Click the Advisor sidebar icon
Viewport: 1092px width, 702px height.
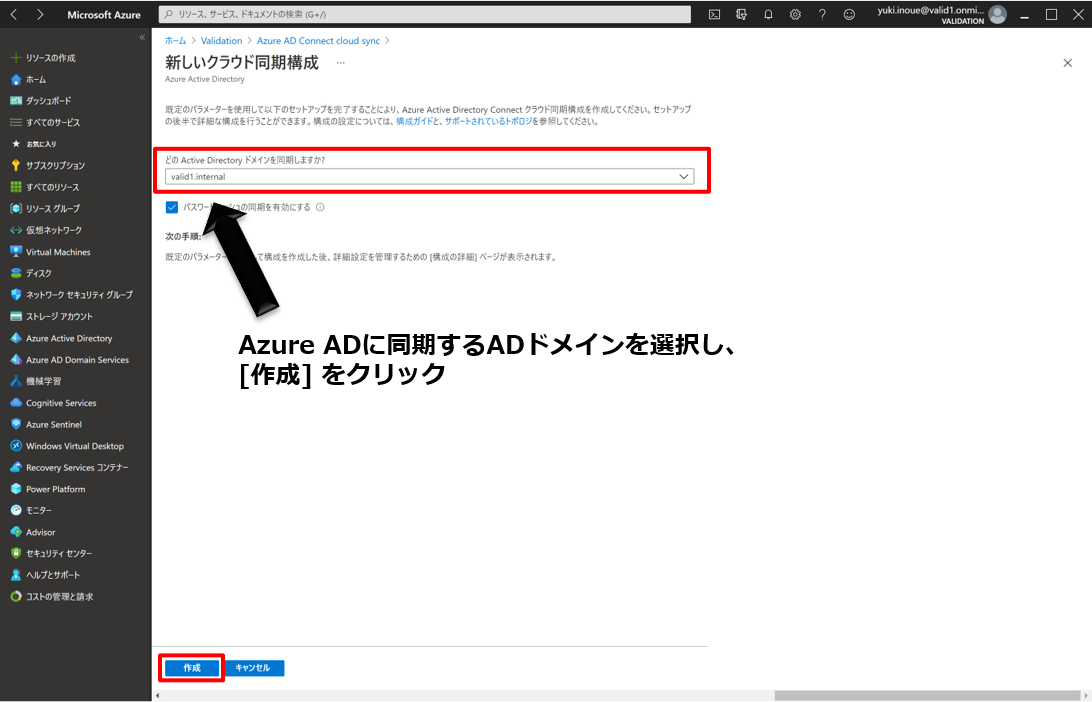(16, 532)
